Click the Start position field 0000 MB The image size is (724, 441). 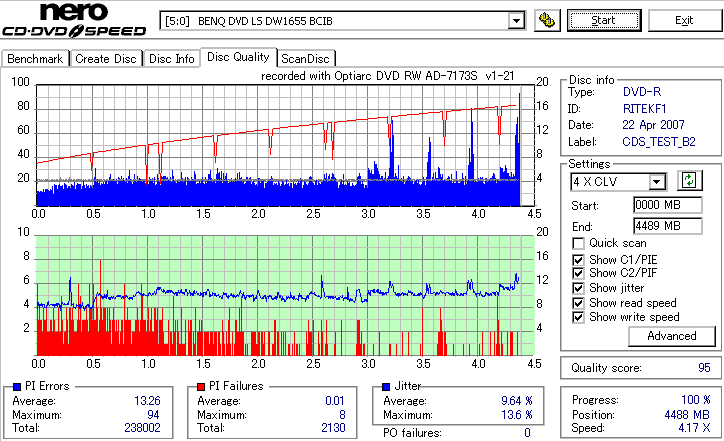point(668,205)
